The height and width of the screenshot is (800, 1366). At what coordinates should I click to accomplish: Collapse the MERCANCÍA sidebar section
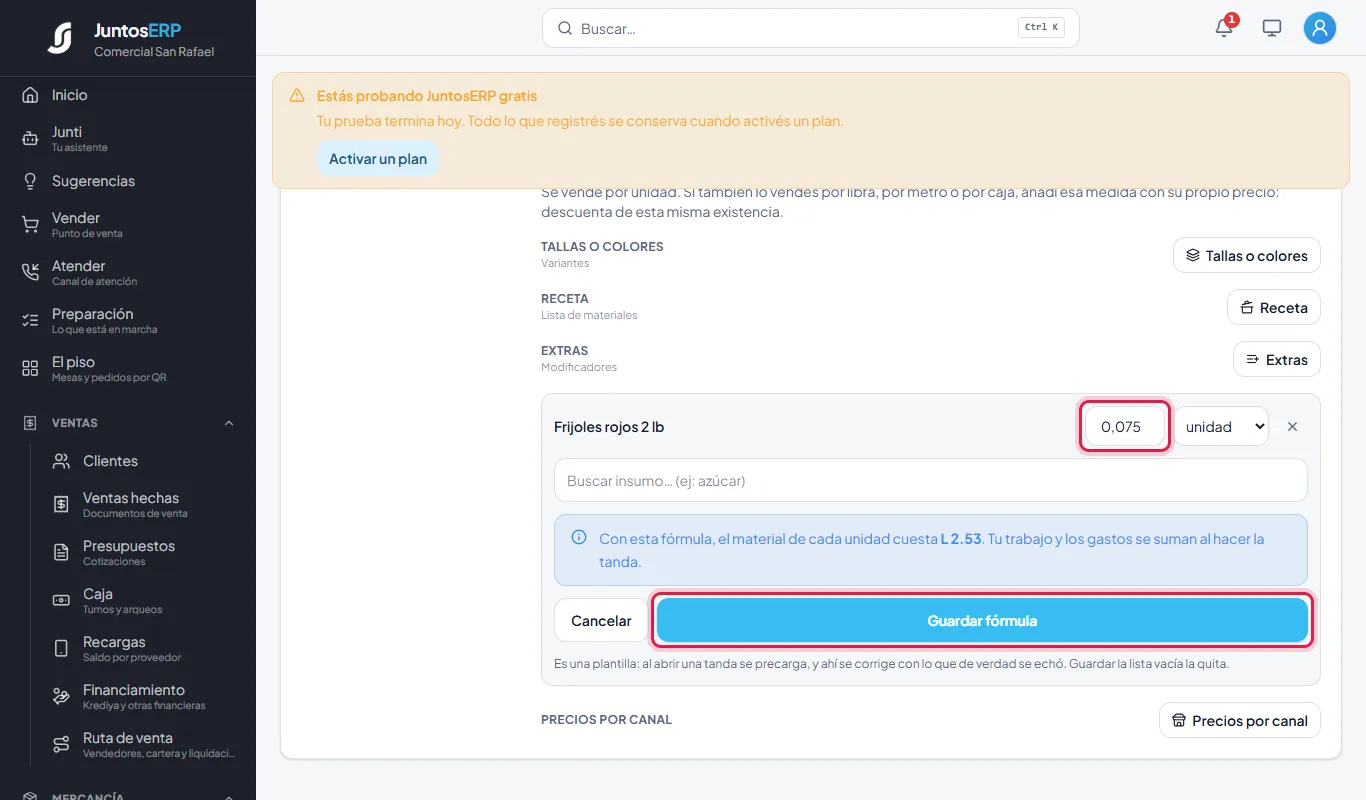[229, 797]
